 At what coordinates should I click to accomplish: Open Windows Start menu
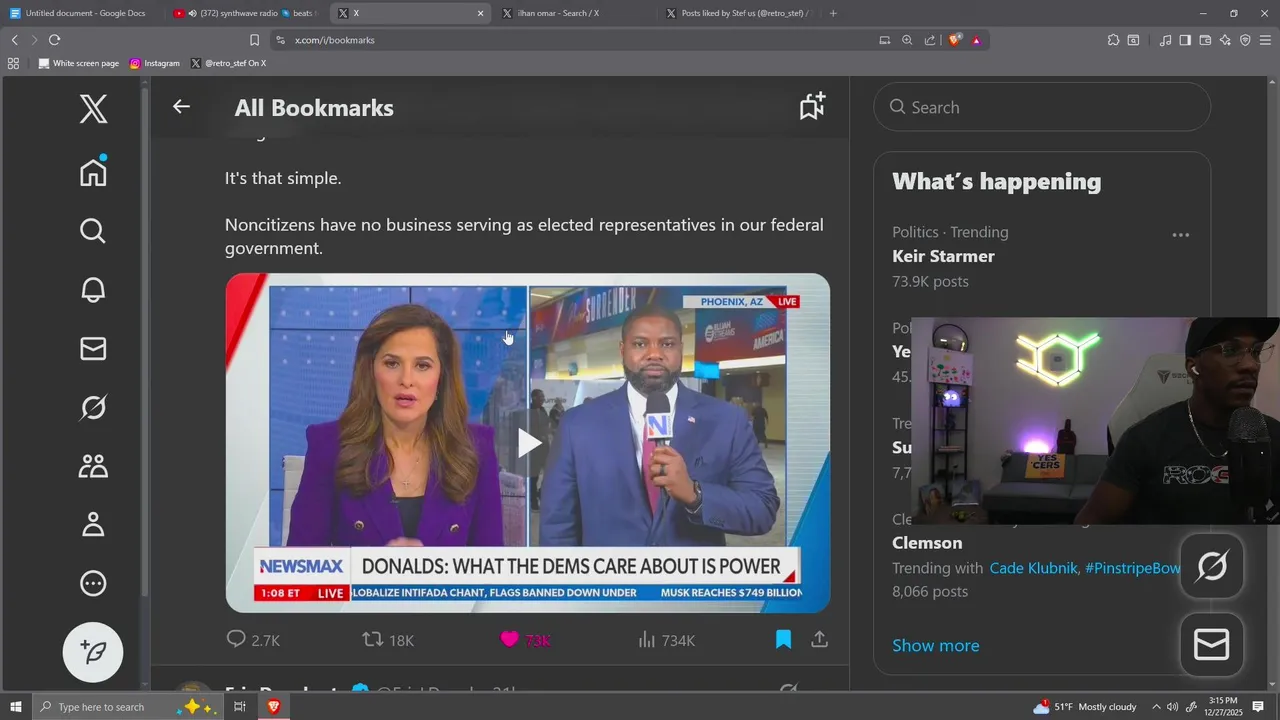coord(16,707)
